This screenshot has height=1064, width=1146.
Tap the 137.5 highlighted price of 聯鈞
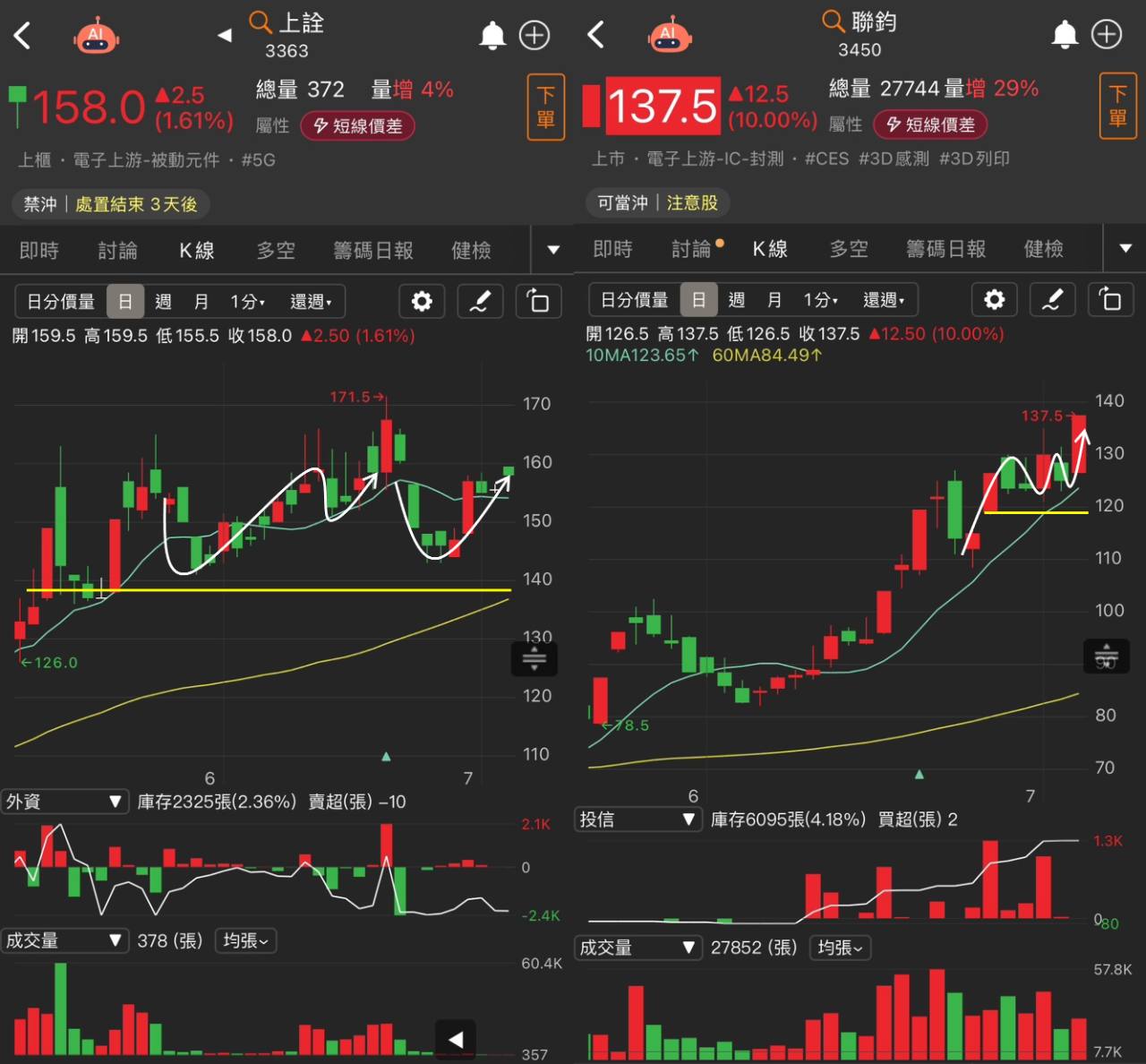(x=663, y=106)
